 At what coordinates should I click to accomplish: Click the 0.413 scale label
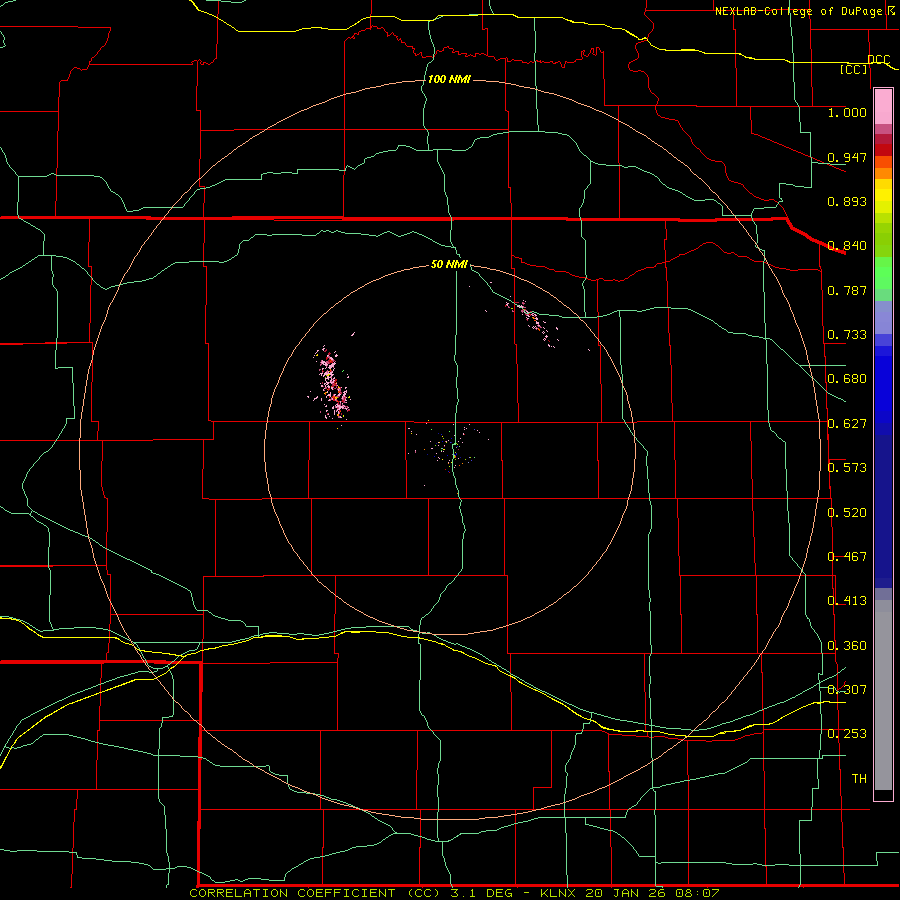point(847,601)
